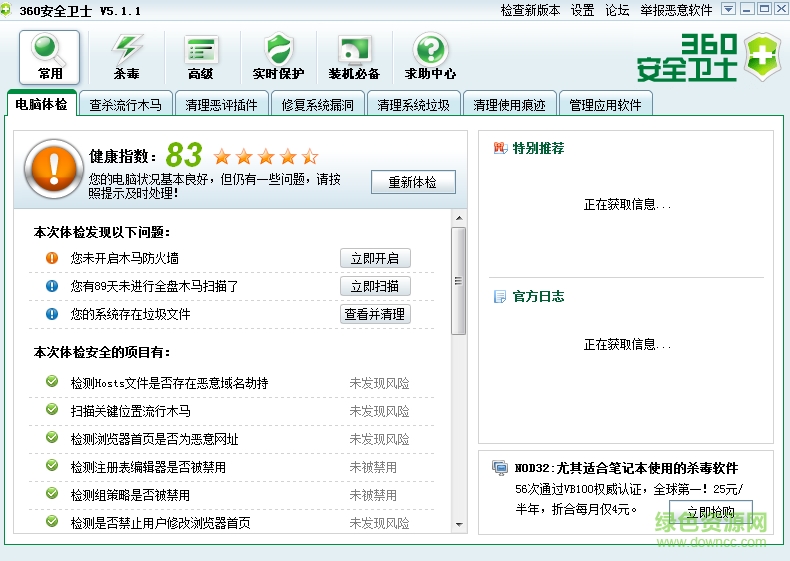Screen dimensions: 790x561
Task: Click the green check beside 检测注册表编辑器是否被禁用
Action: 52,465
